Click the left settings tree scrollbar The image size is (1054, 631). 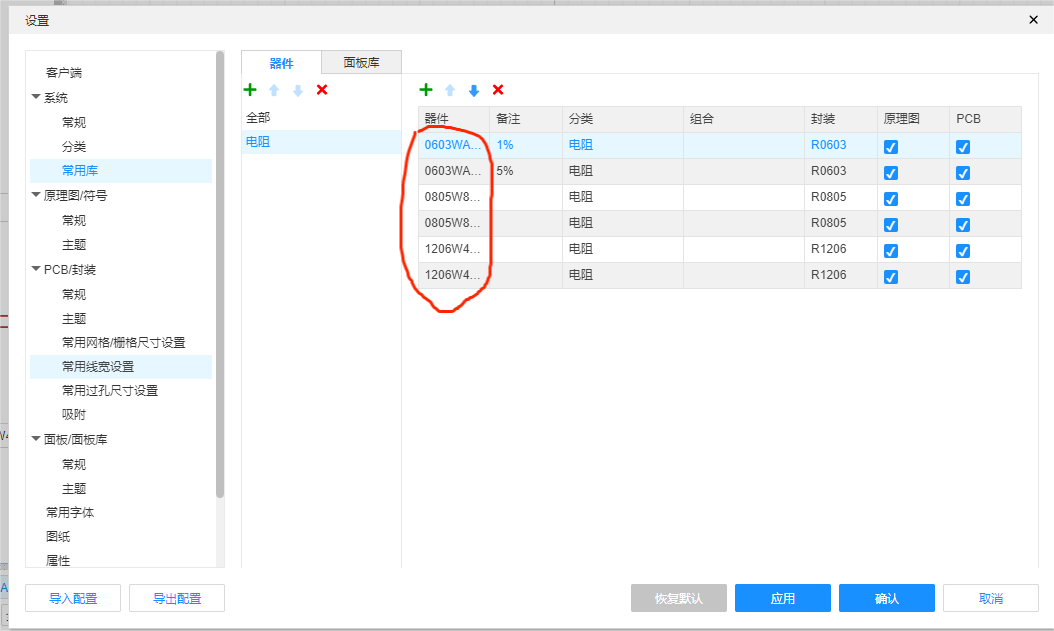click(x=220, y=270)
